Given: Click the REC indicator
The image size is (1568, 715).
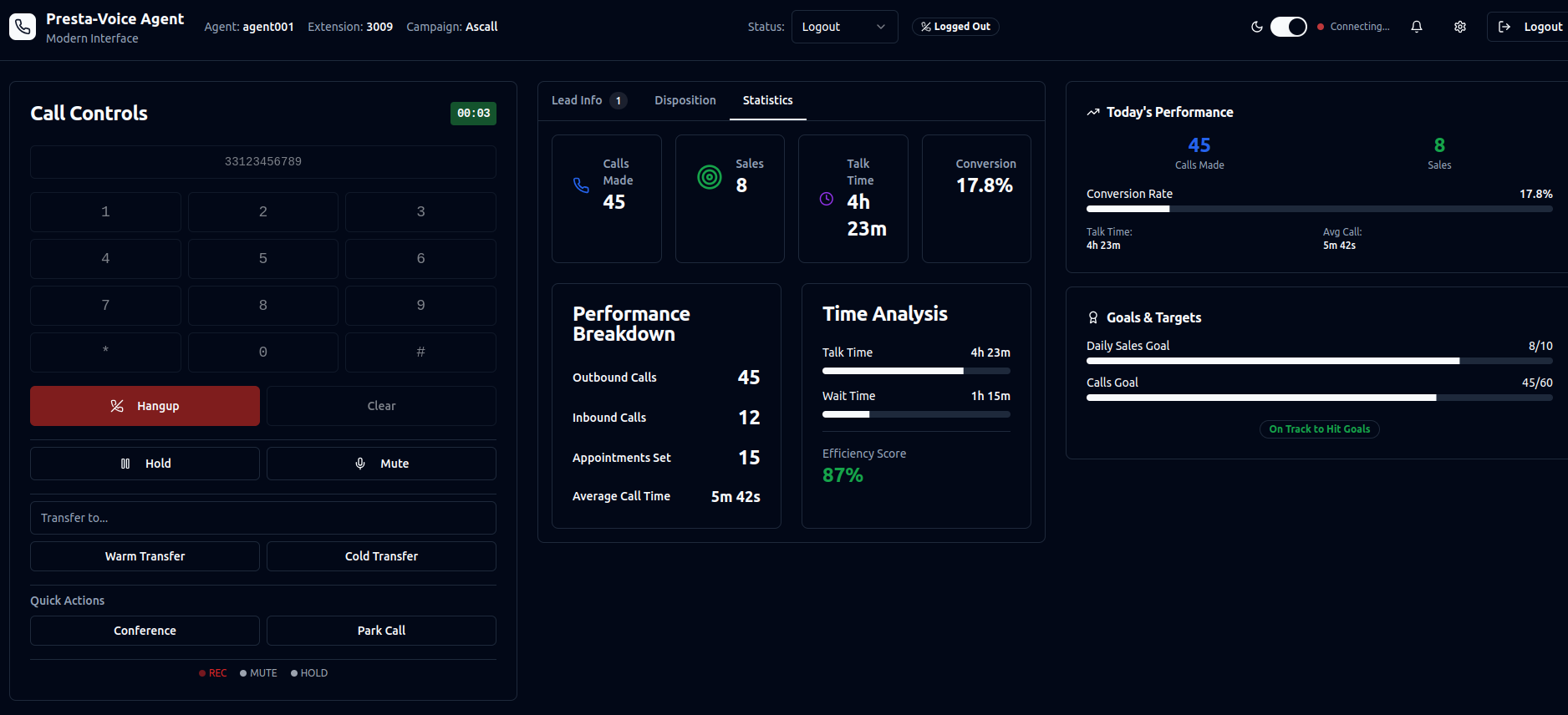Looking at the screenshot, I should (213, 673).
